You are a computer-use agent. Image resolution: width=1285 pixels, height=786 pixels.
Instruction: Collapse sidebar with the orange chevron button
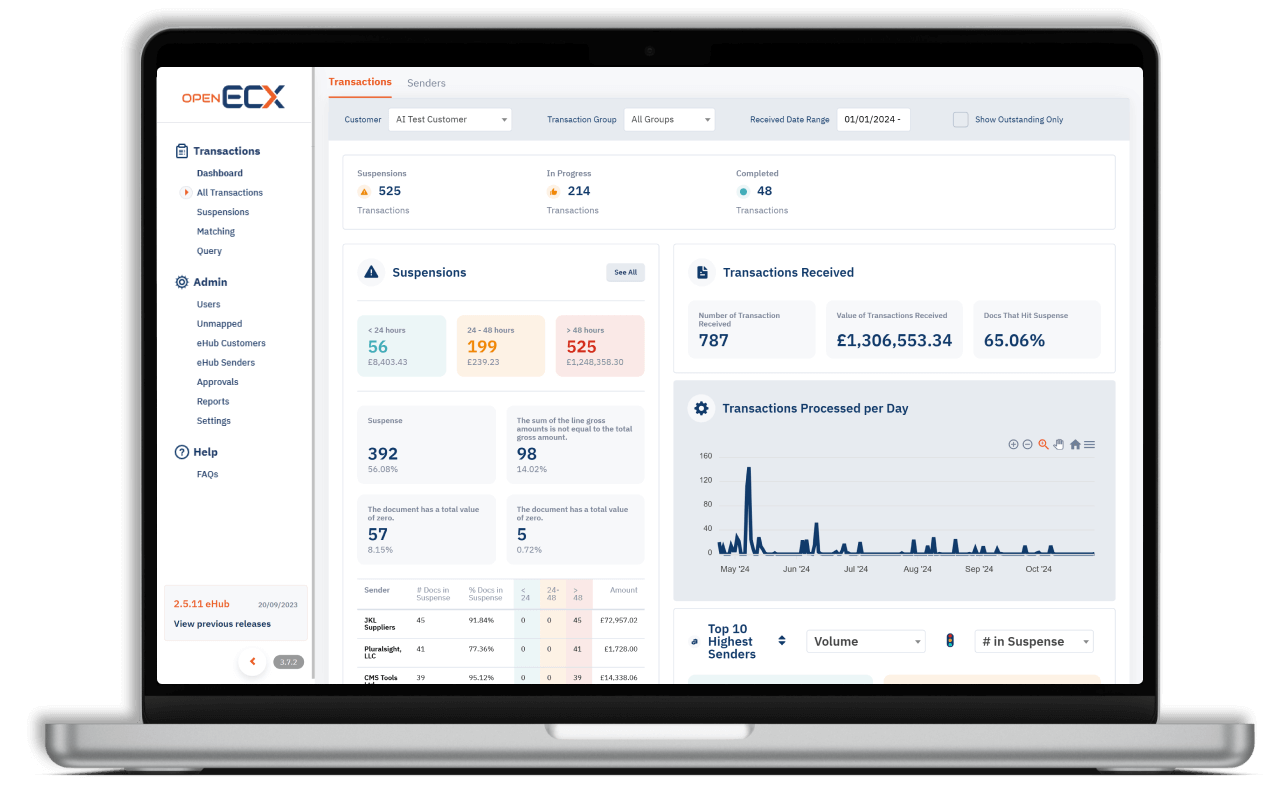point(252,661)
